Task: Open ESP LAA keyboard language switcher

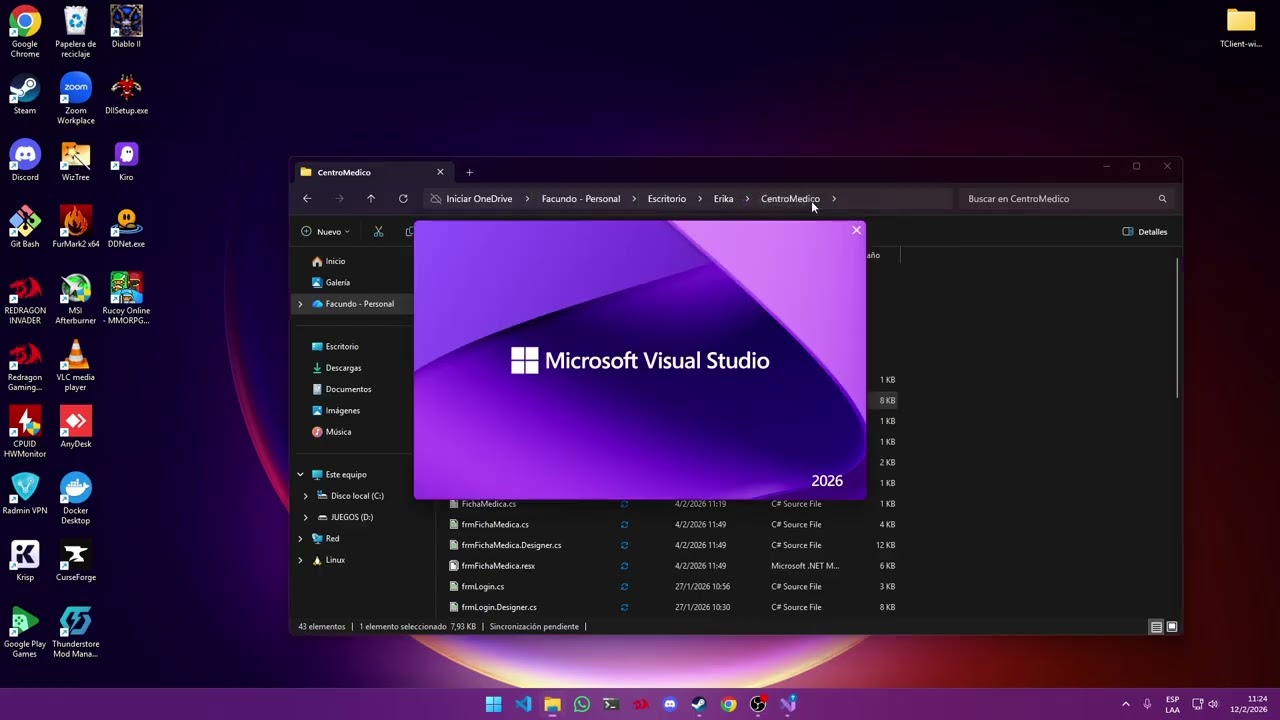Action: [x=1172, y=704]
